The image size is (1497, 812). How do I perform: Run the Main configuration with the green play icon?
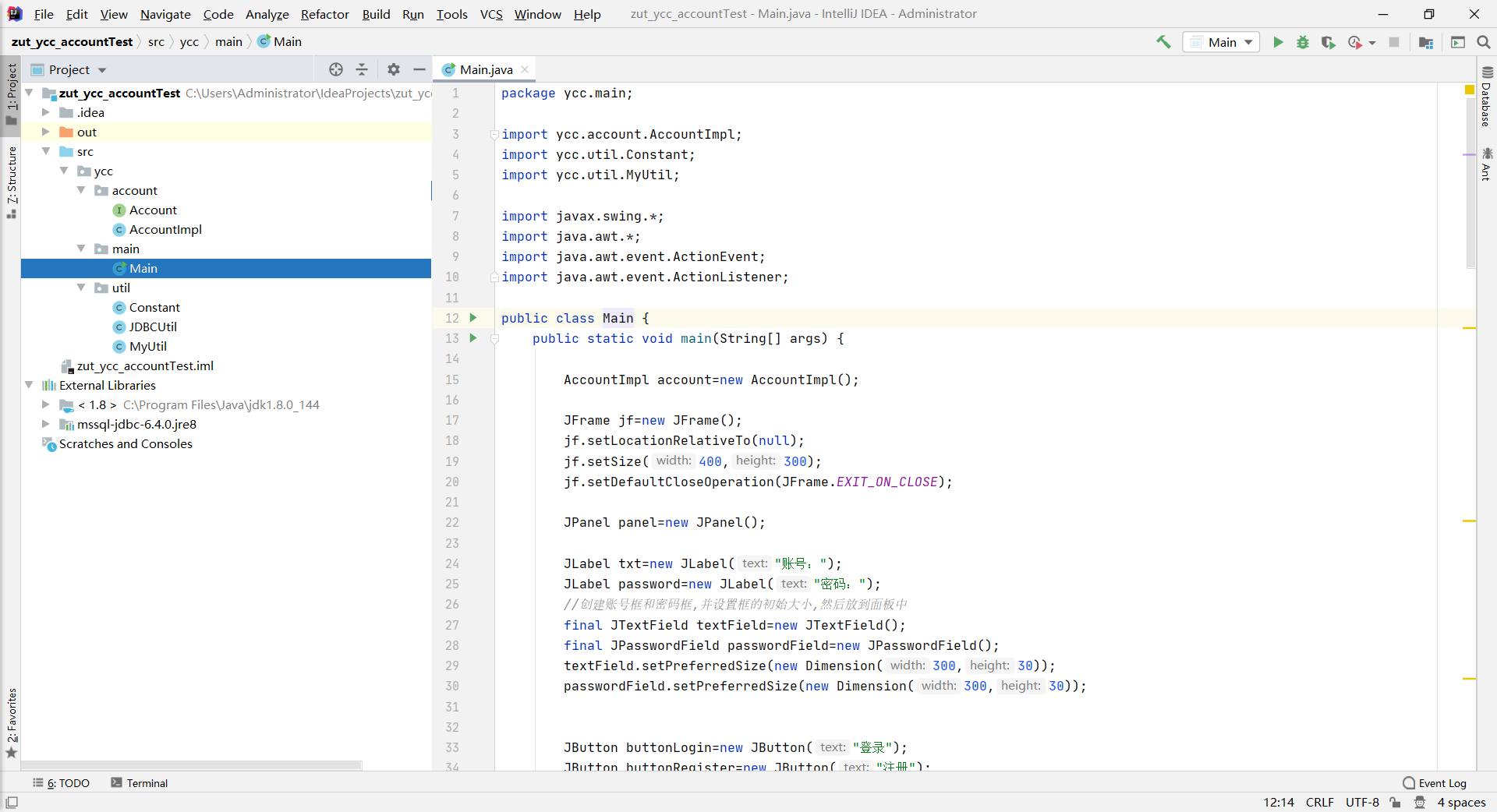pos(1278,42)
